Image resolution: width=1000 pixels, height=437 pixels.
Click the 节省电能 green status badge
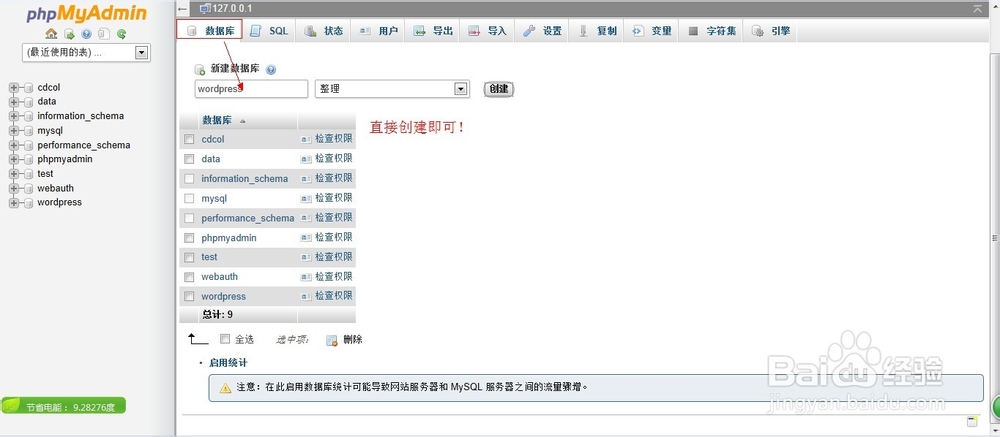(x=64, y=406)
